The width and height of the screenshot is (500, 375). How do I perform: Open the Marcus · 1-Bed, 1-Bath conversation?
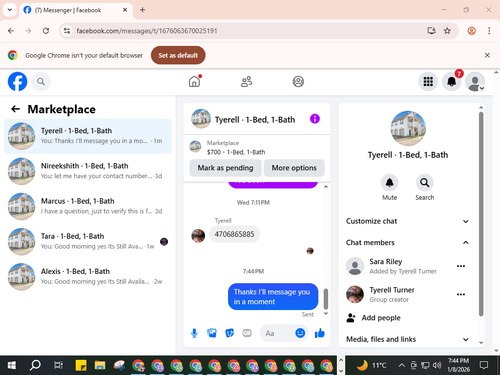[88, 206]
